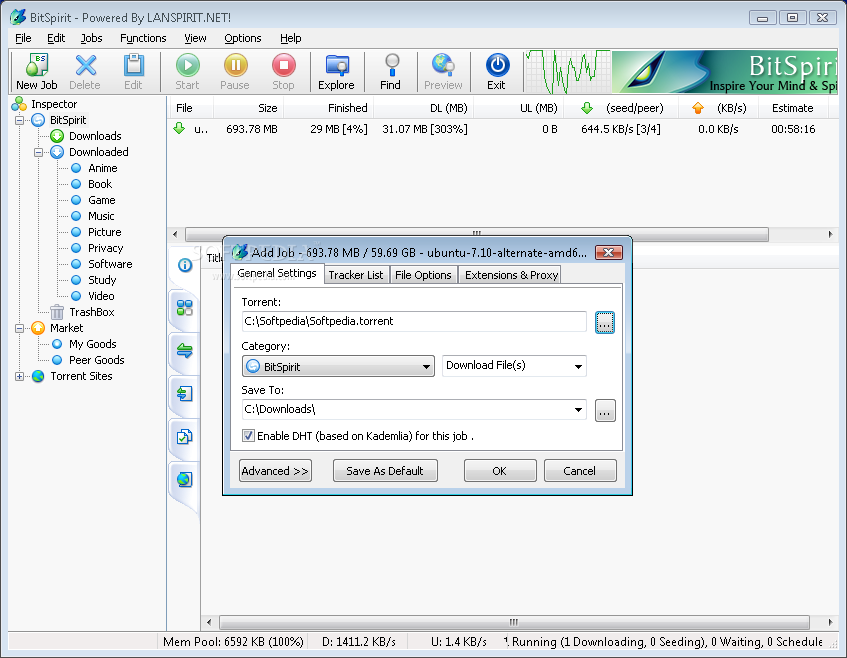Viewport: 847px width, 658px height.
Task: Select the Anime category
Action: (x=103, y=168)
